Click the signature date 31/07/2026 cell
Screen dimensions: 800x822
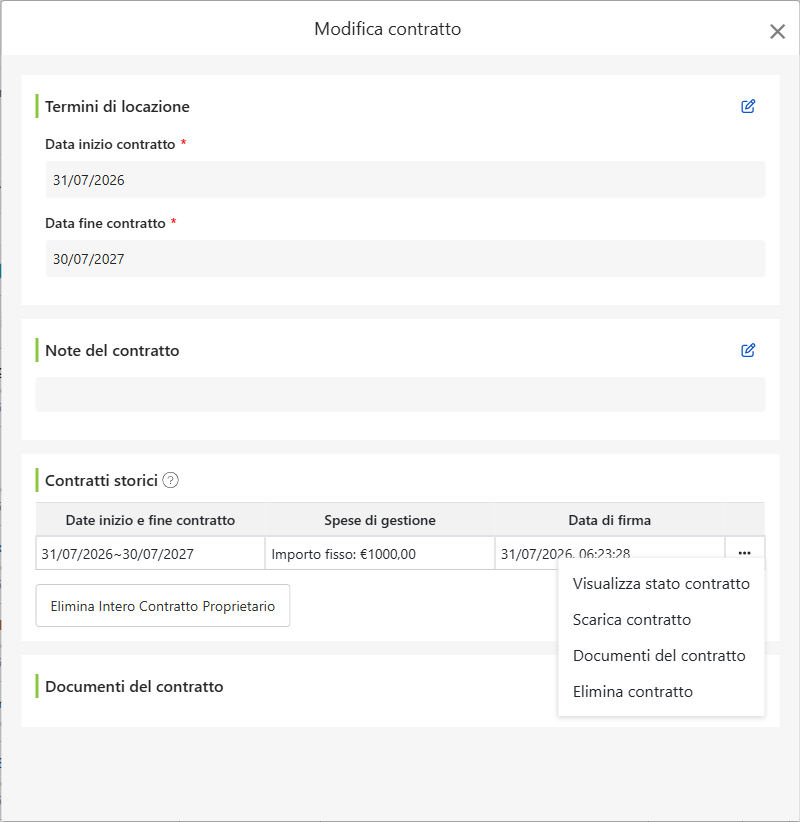coord(610,553)
